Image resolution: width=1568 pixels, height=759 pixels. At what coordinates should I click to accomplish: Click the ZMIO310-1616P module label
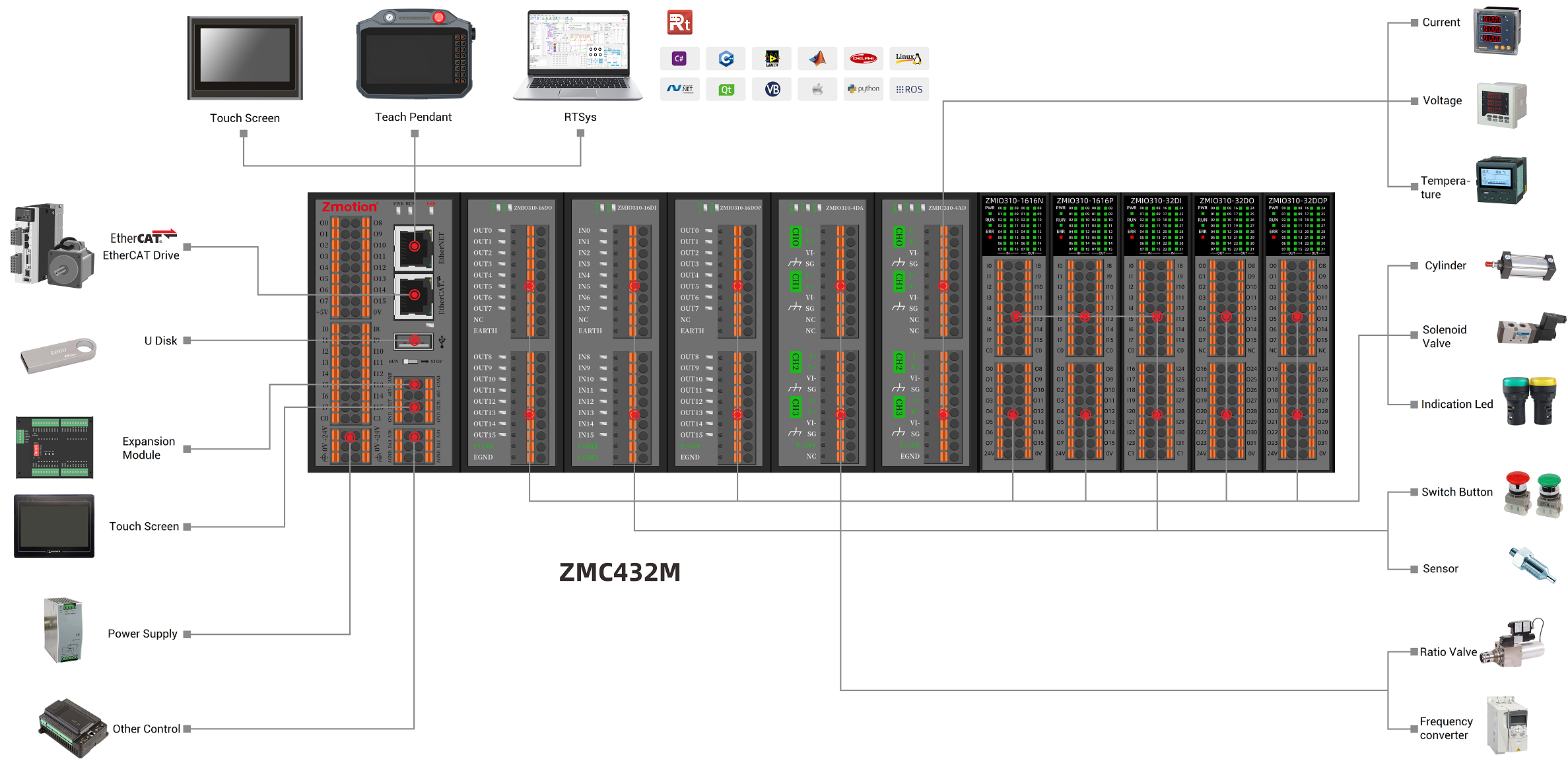(1085, 201)
